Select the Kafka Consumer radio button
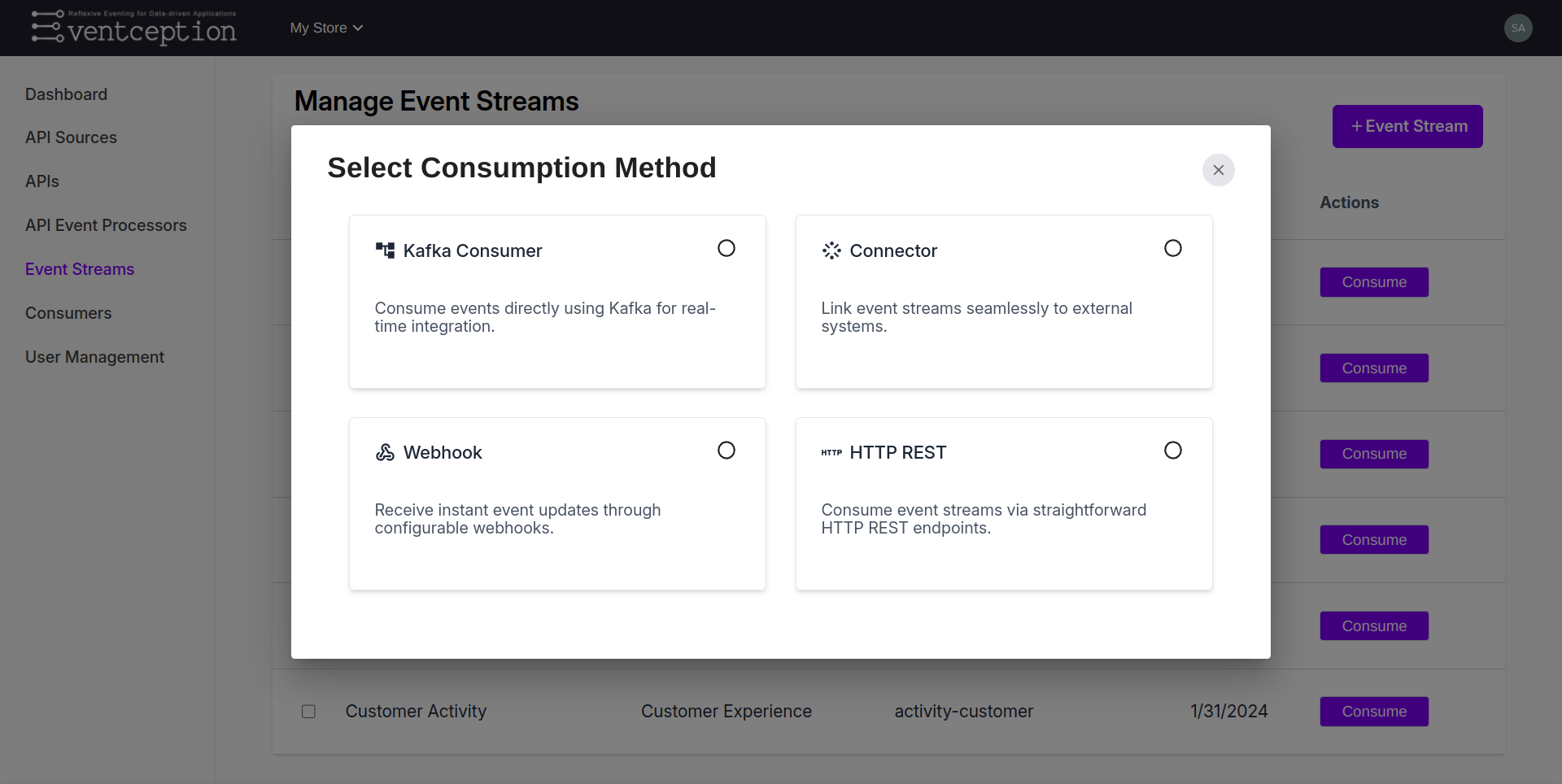 coord(726,248)
